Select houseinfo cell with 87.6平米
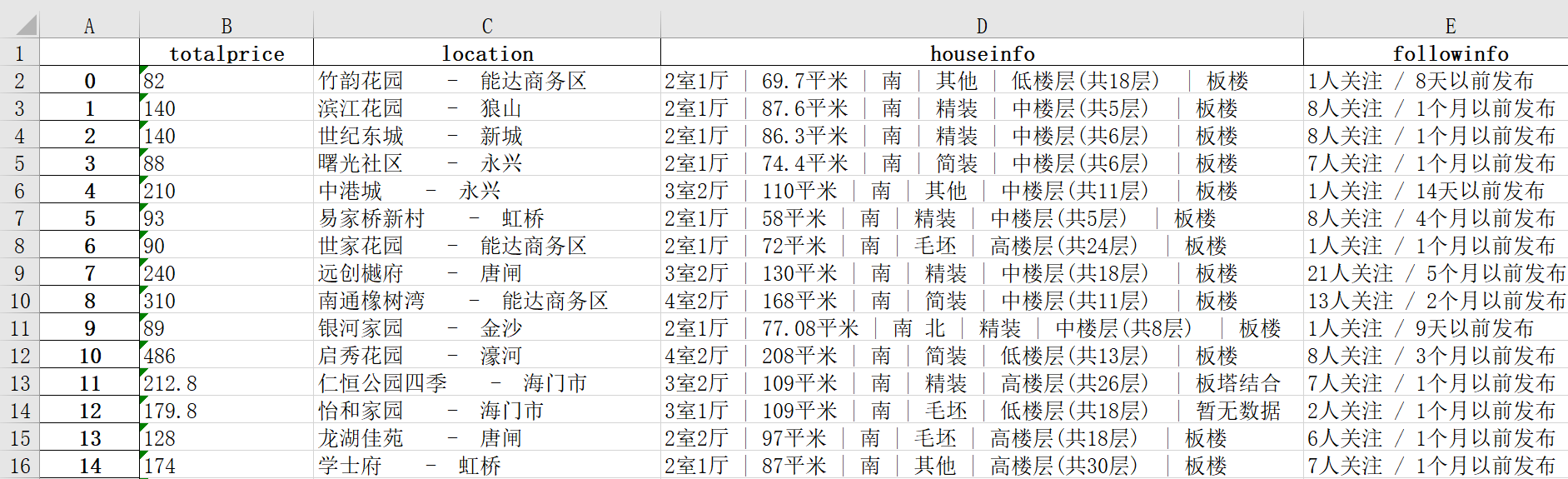Viewport: 1568px width, 479px height. (x=982, y=108)
